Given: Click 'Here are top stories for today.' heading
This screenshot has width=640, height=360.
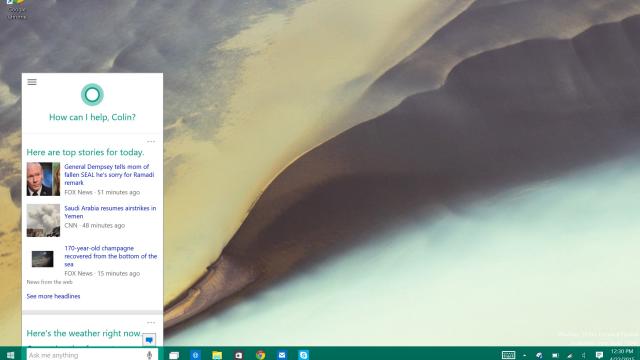Looking at the screenshot, I should point(85,152).
